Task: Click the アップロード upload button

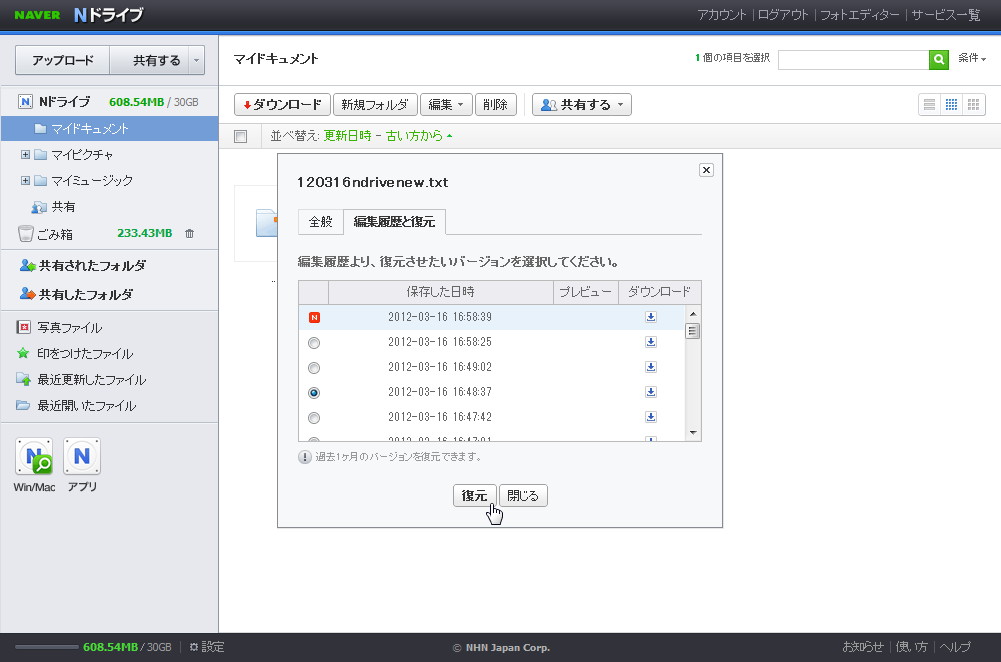Action: [62, 60]
